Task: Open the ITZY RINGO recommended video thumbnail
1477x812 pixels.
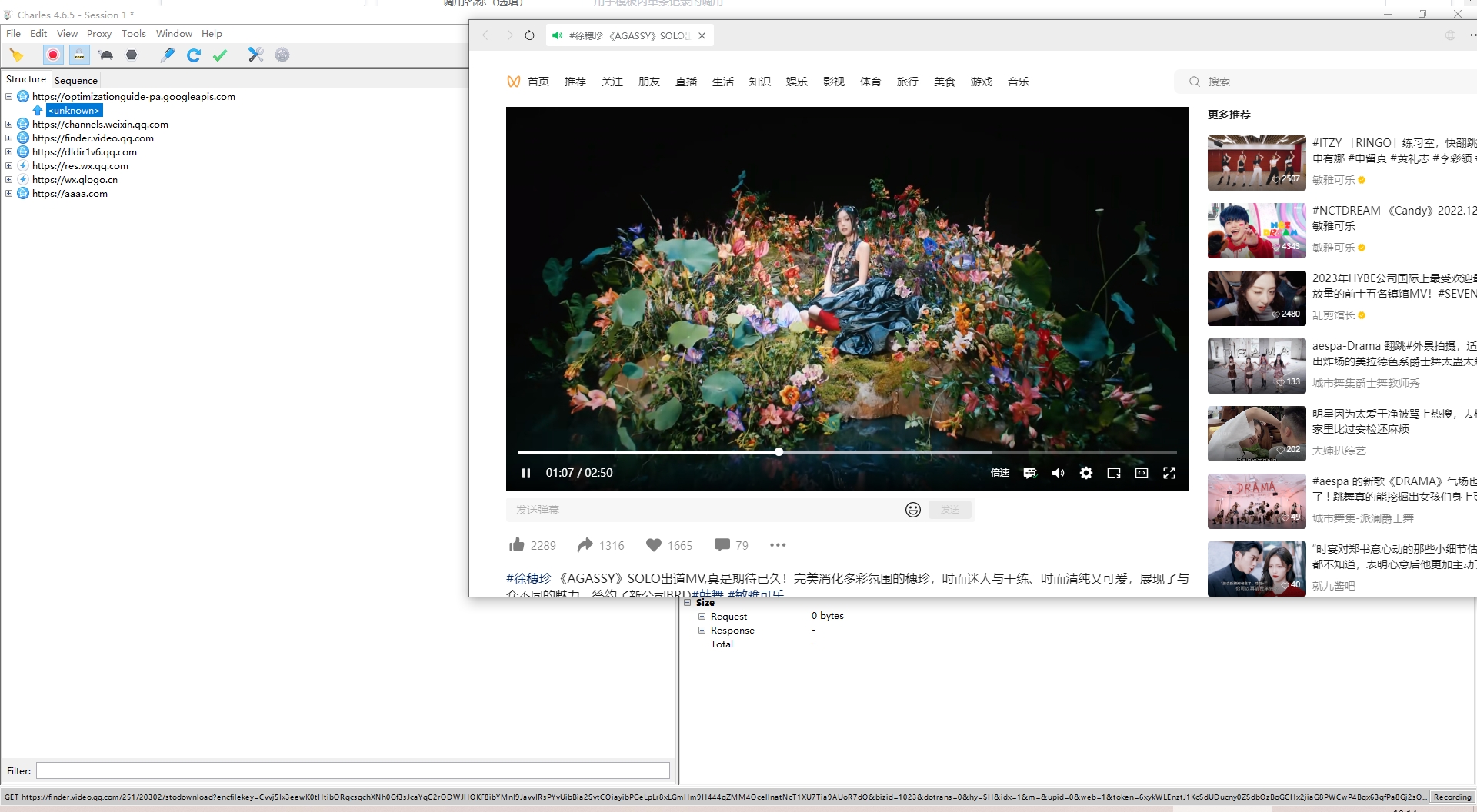Action: [x=1257, y=163]
